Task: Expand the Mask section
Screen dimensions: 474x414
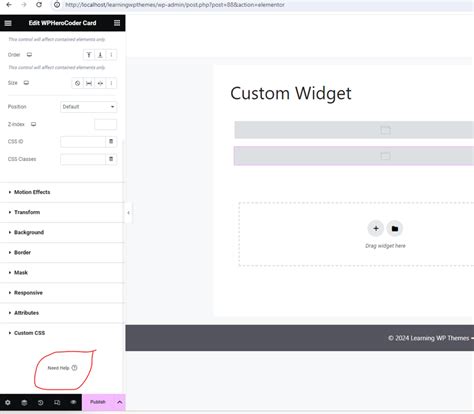Action: pos(62,273)
